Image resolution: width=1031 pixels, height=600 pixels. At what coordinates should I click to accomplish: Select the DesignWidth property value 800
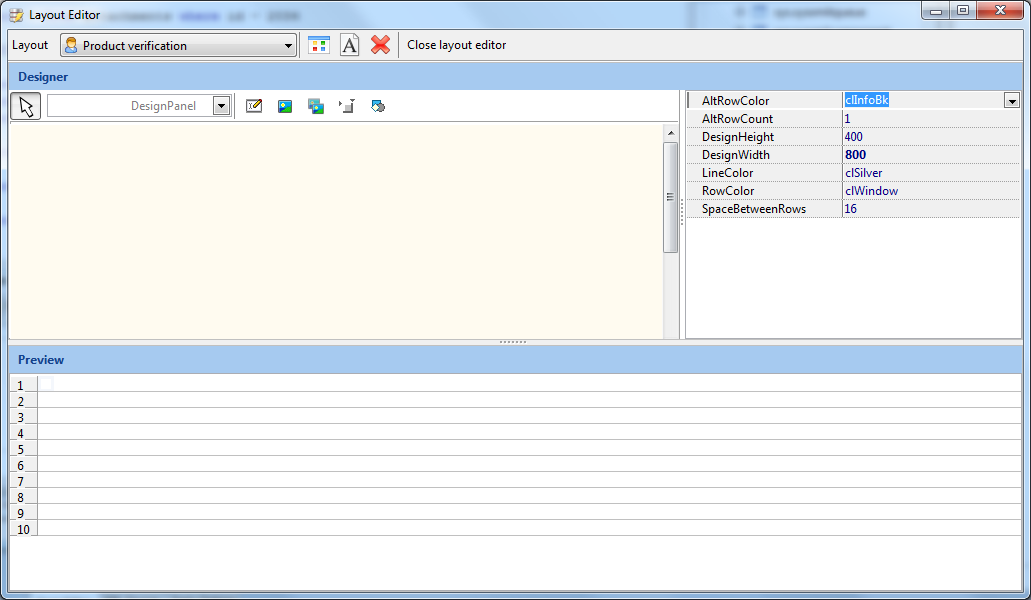click(x=855, y=155)
